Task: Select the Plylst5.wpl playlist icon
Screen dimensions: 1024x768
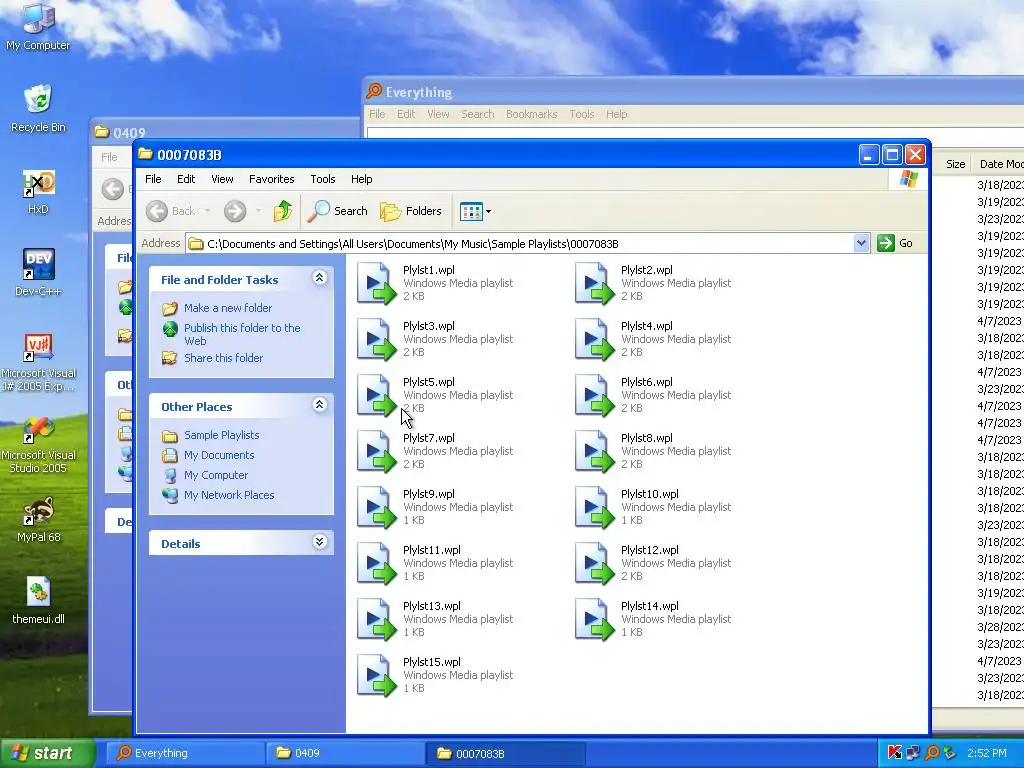Action: (x=376, y=395)
